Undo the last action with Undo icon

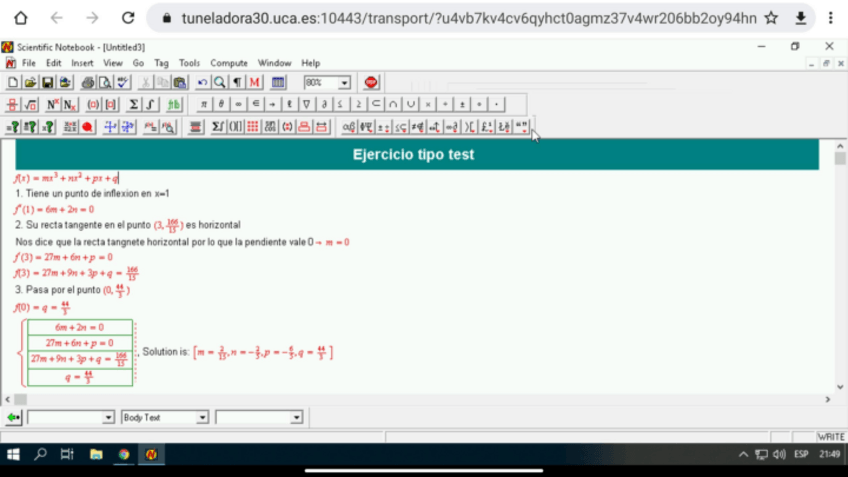coord(202,82)
